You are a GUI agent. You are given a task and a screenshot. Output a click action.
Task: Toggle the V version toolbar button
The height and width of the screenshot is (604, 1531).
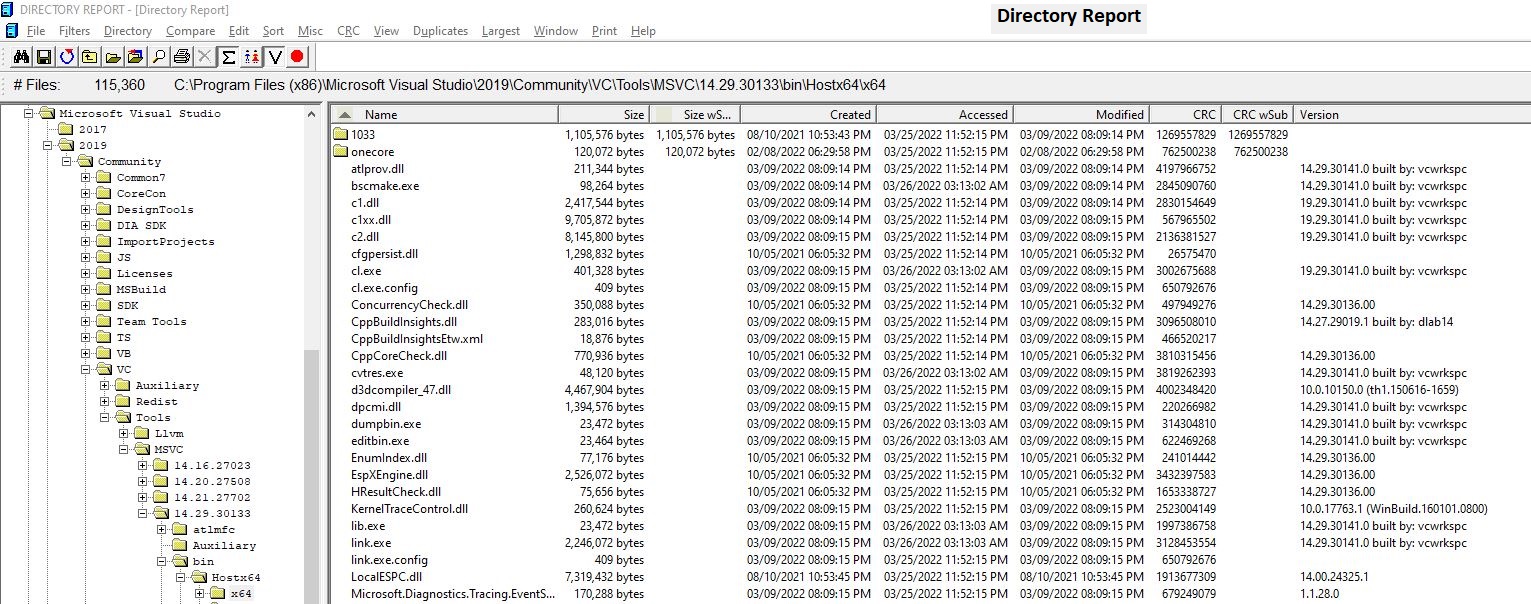click(274, 57)
